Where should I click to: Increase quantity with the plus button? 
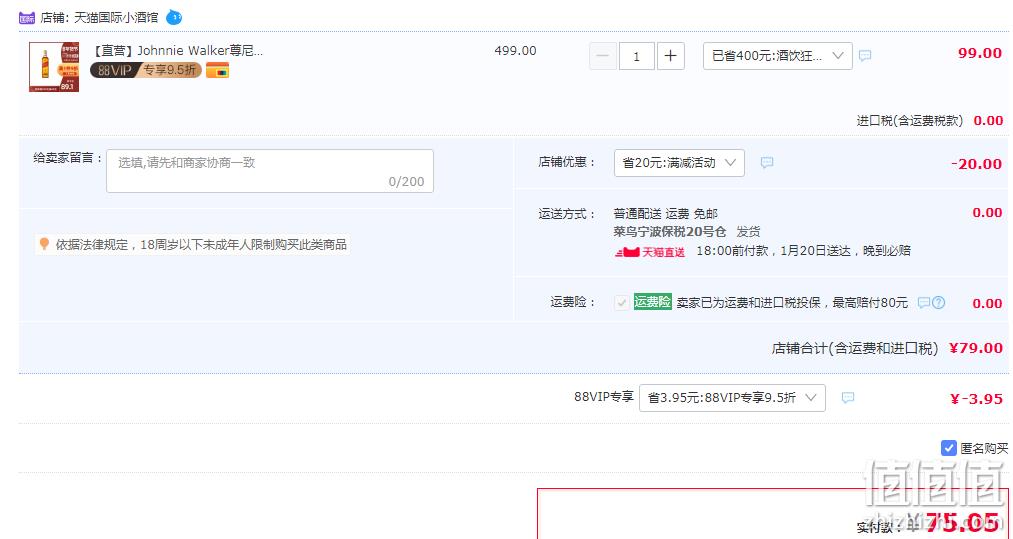(x=671, y=56)
